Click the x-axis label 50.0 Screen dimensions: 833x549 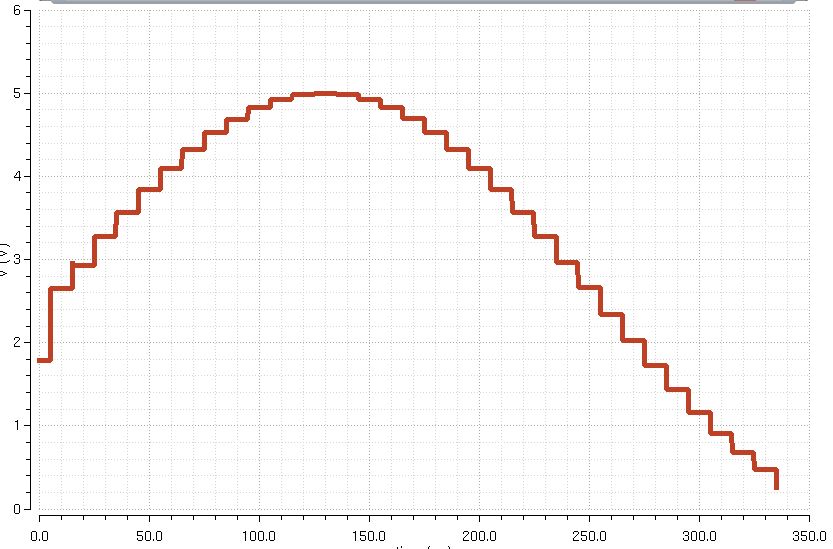(149, 536)
